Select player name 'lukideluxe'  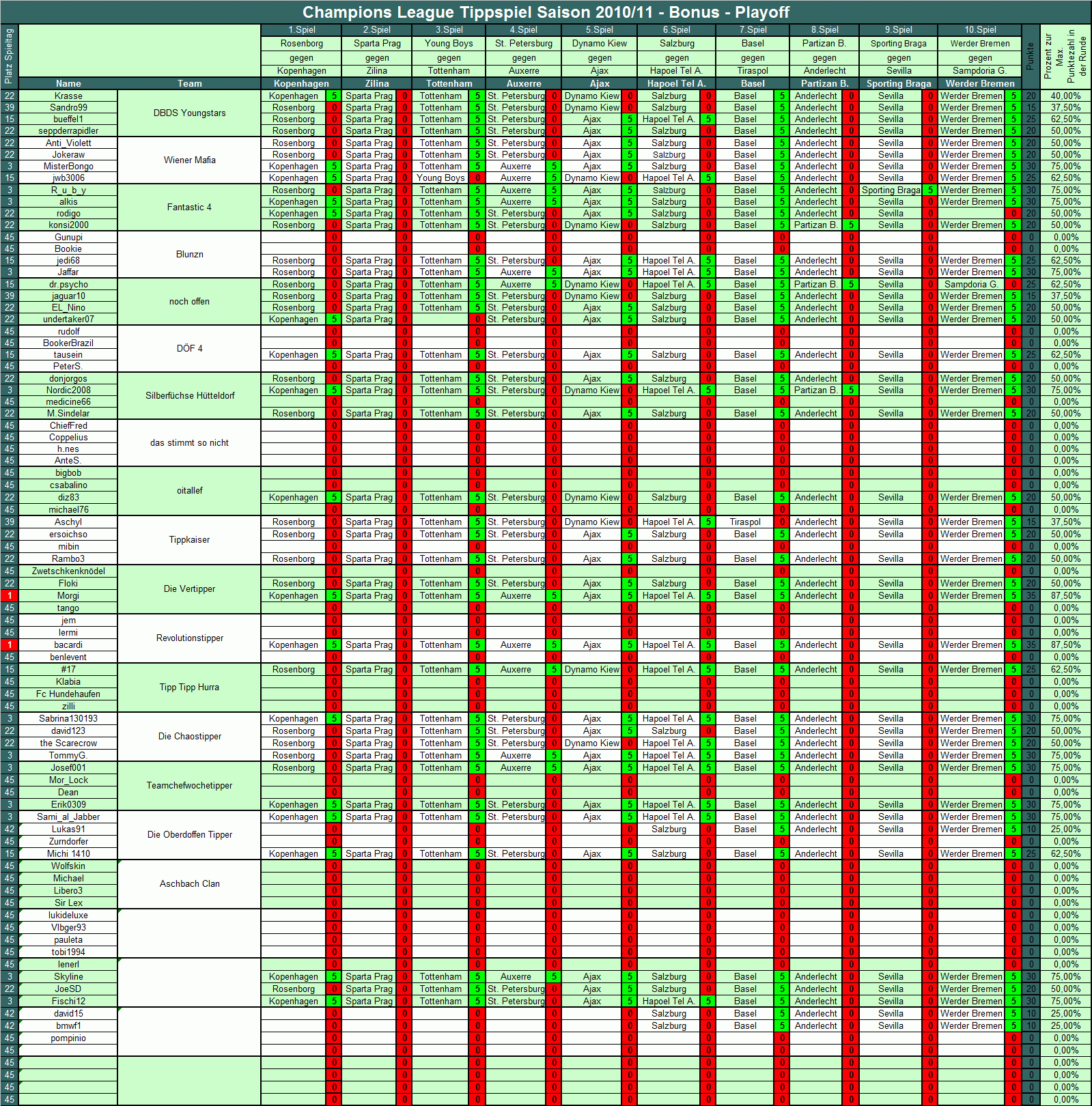[68, 916]
